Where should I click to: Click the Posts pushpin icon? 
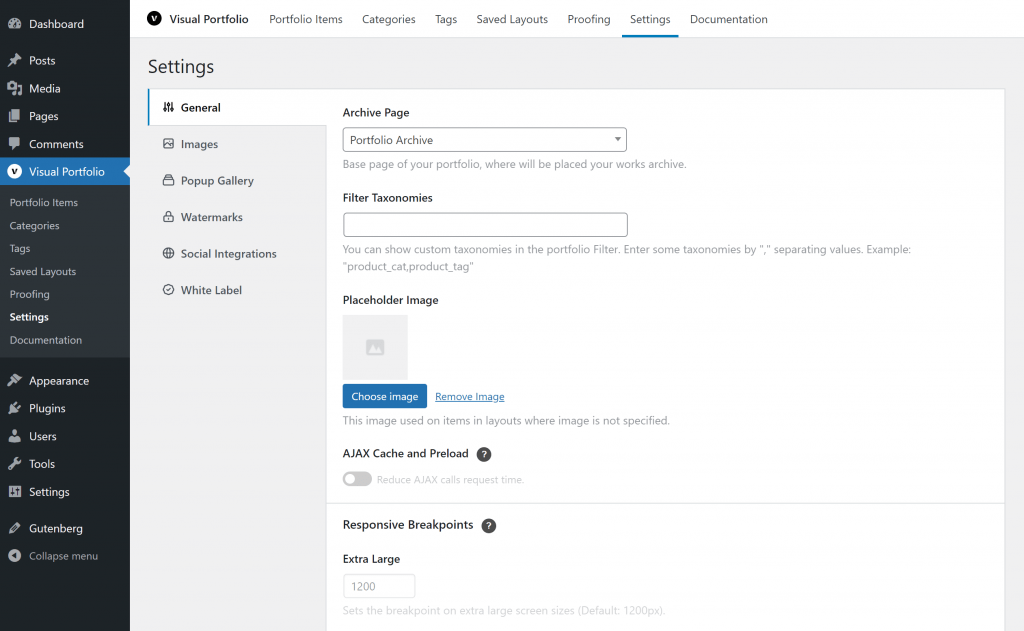tap(14, 60)
